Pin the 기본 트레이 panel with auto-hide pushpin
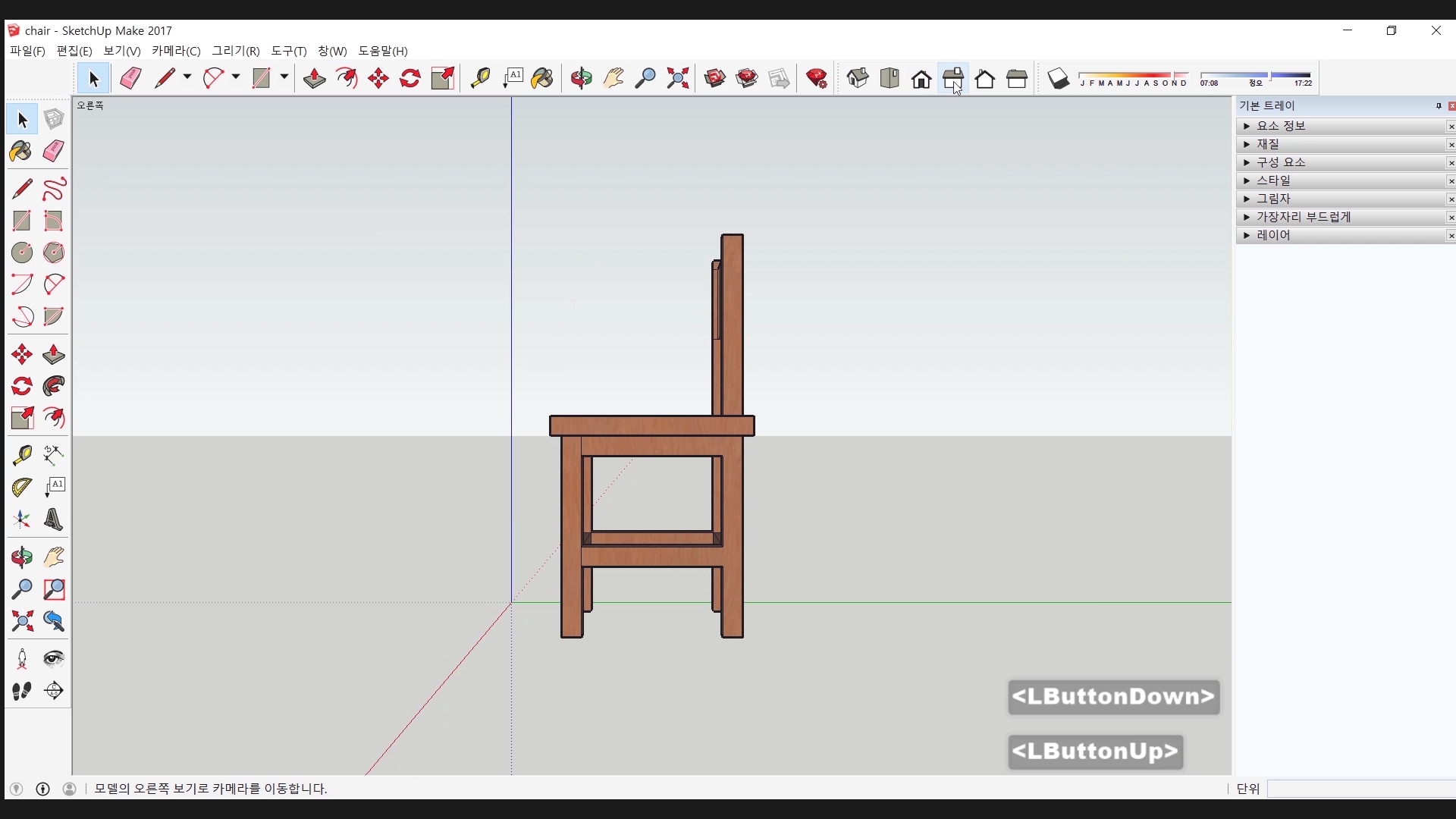The width and height of the screenshot is (1456, 819). click(1439, 106)
